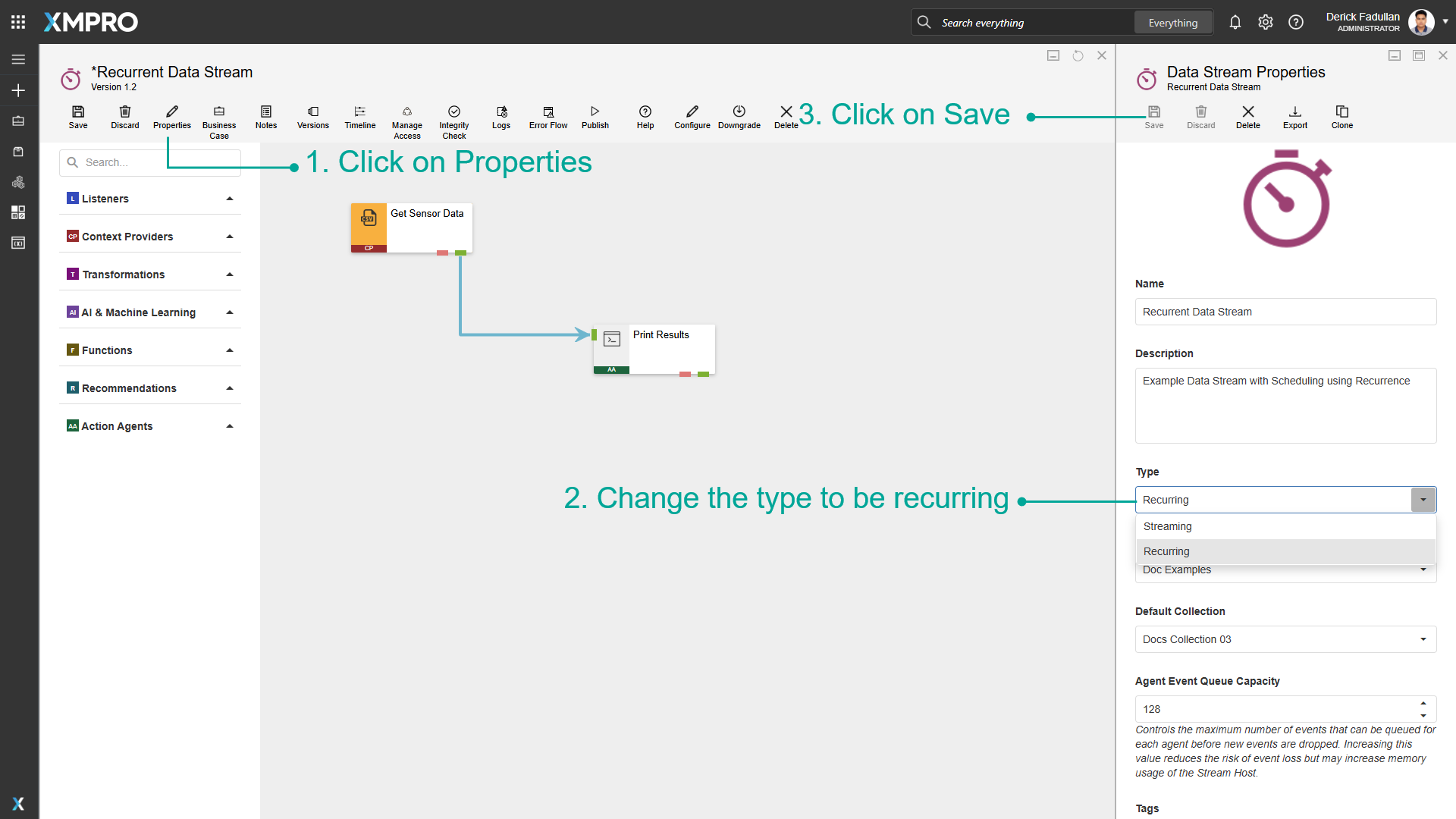Open the Business Case panel
The height and width of the screenshot is (819, 1456).
(218, 118)
